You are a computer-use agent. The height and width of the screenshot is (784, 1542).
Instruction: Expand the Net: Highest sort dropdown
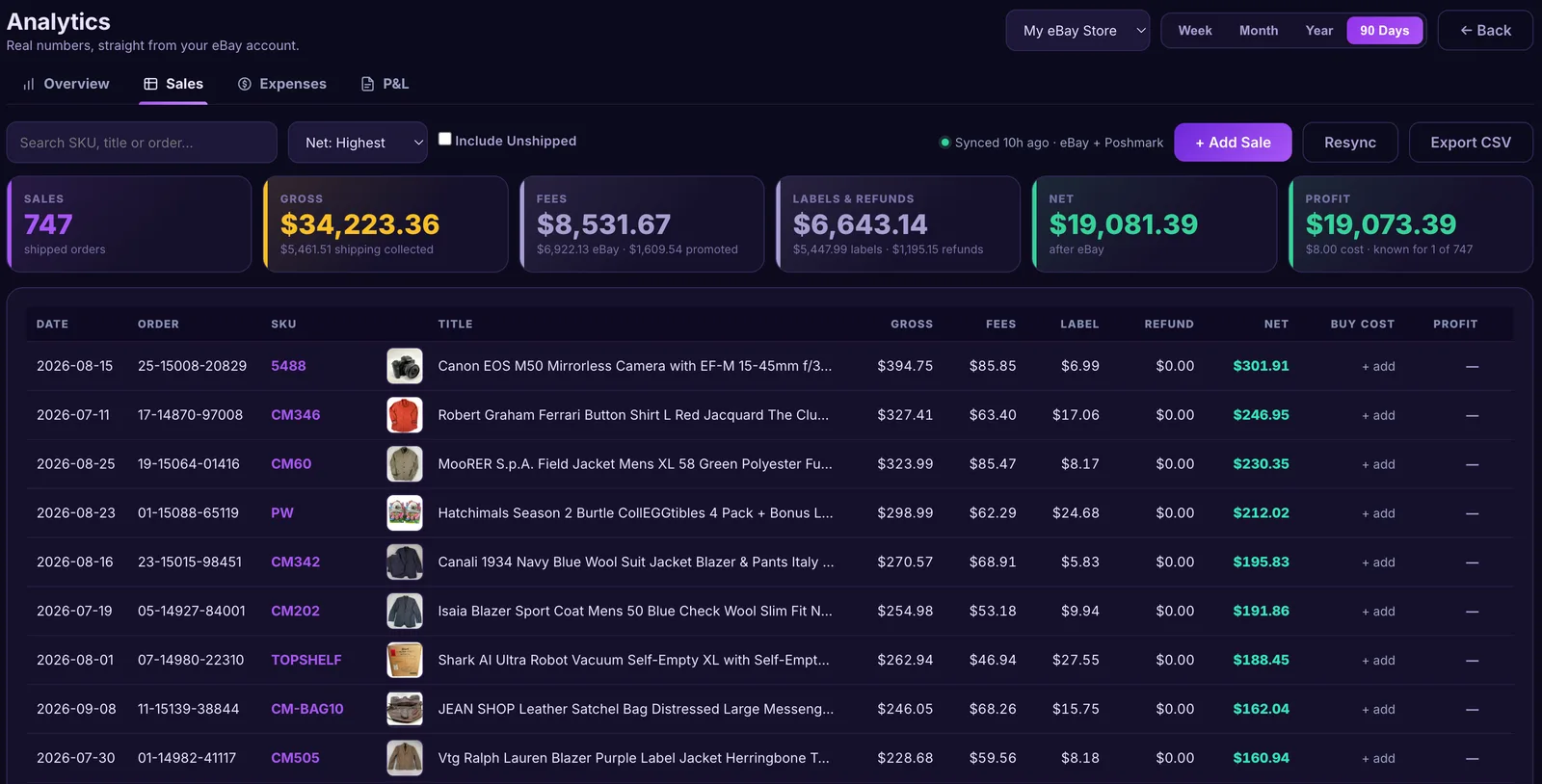pyautogui.click(x=358, y=143)
